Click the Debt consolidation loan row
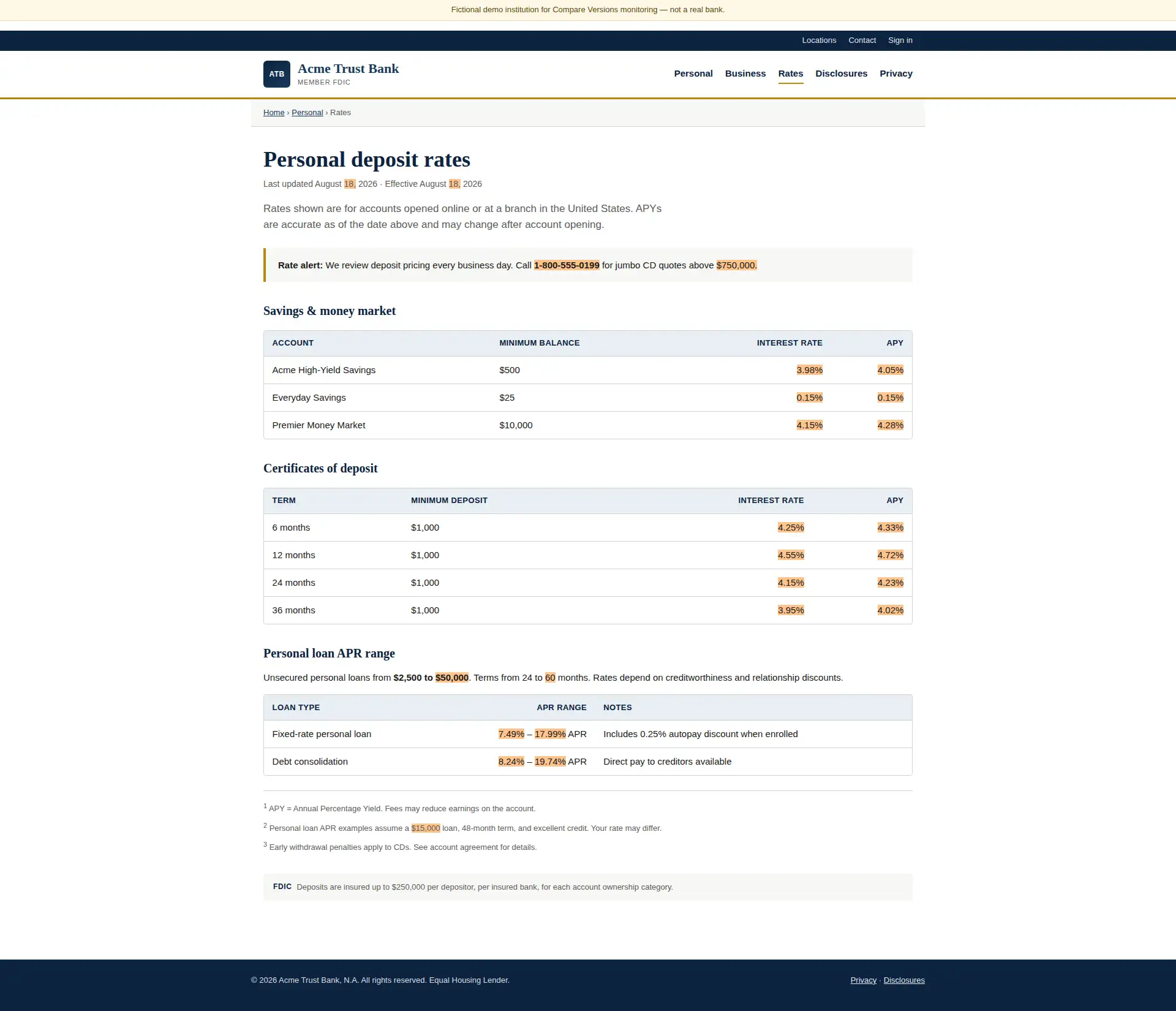 pos(588,762)
